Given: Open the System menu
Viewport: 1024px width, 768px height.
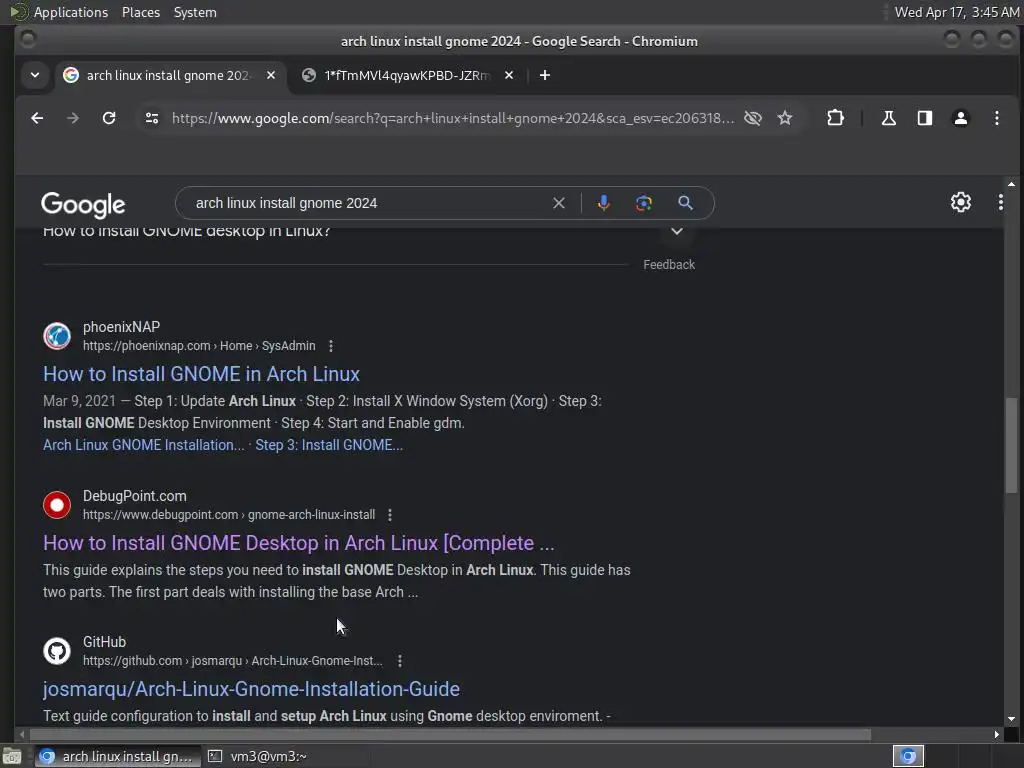Looking at the screenshot, I should [195, 12].
